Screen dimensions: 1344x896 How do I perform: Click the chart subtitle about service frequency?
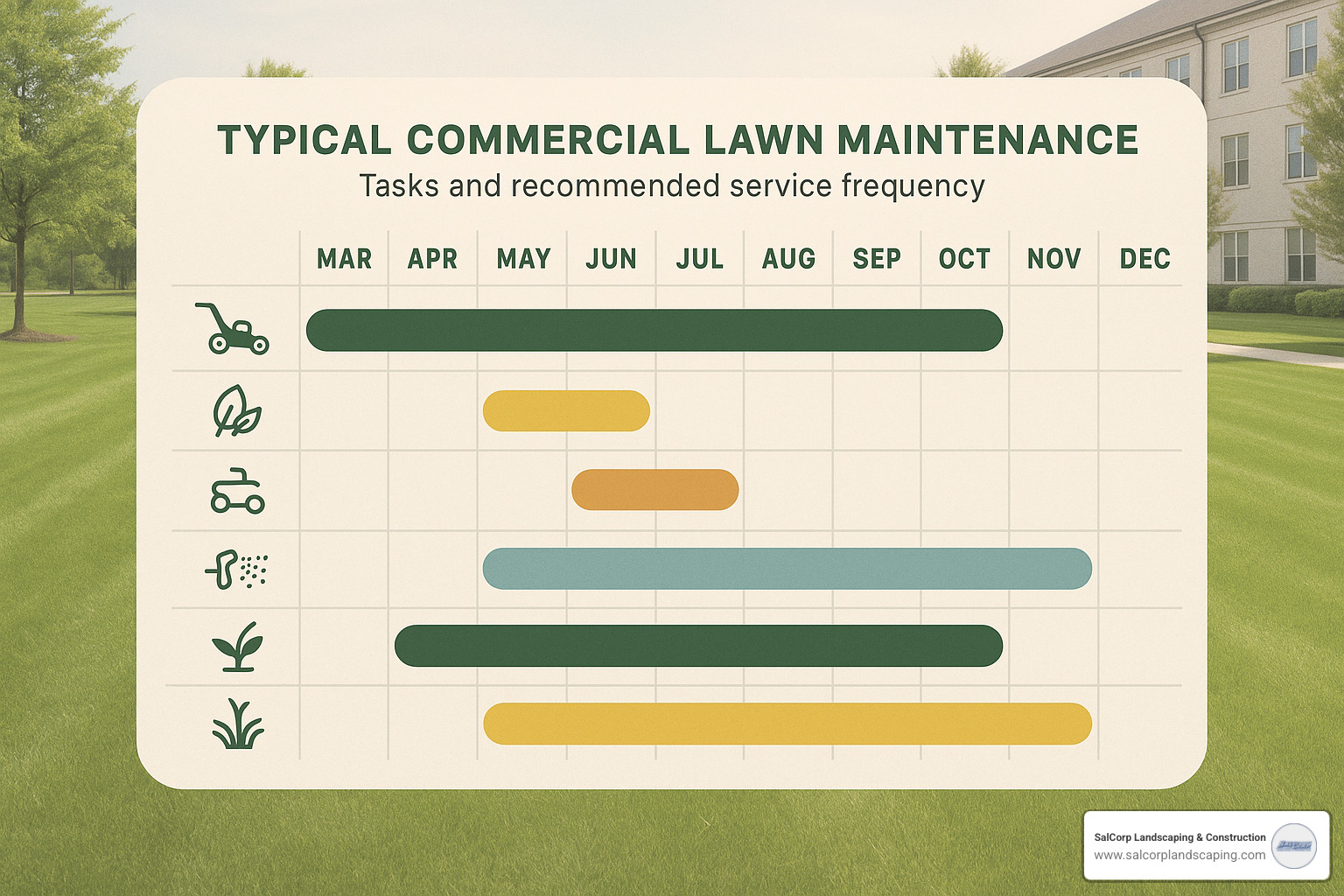(672, 185)
